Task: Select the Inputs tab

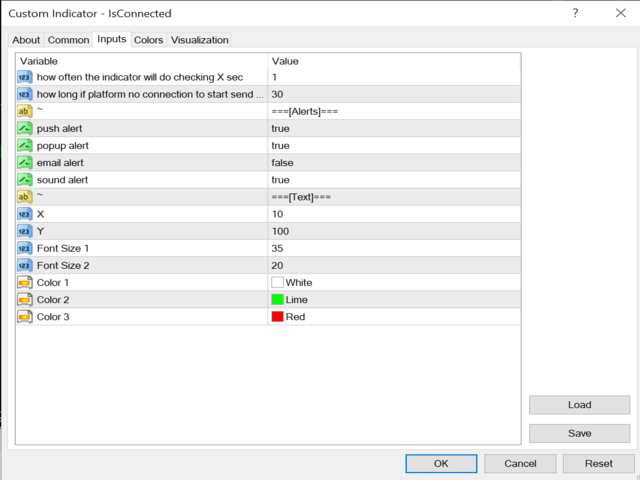Action: (111, 39)
